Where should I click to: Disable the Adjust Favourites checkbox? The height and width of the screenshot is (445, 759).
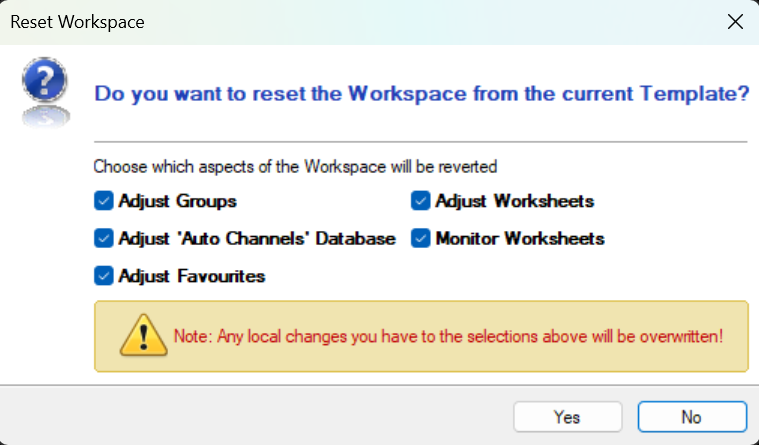103,276
